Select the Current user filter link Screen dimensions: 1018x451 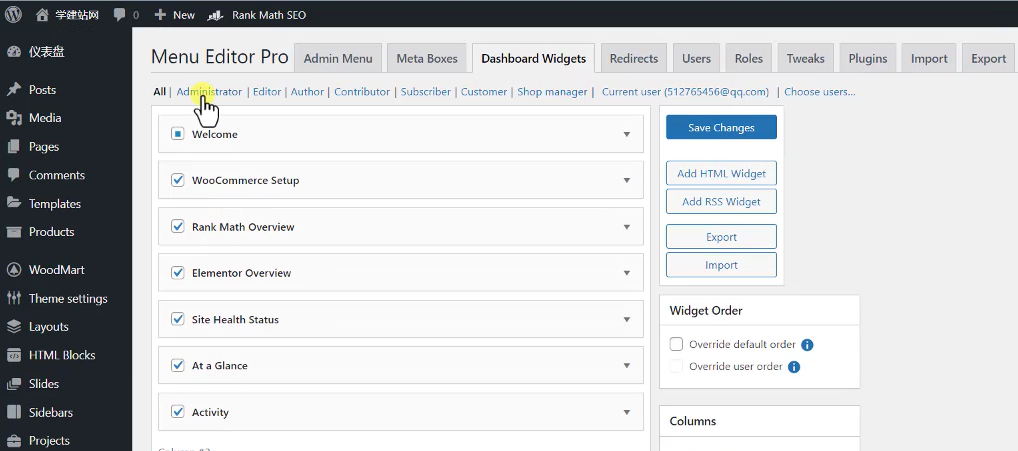(685, 92)
